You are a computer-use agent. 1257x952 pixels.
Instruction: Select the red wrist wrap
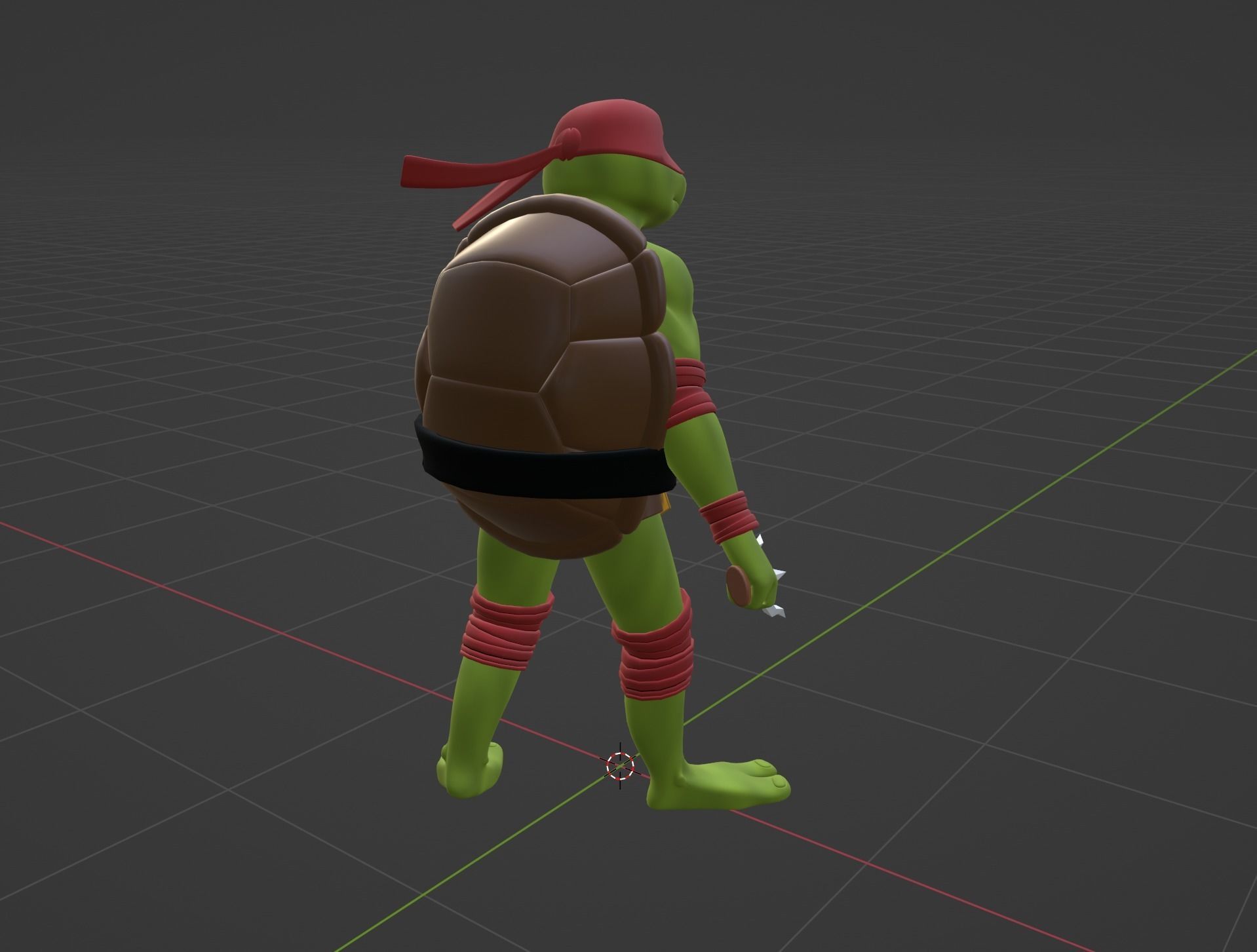(x=729, y=517)
